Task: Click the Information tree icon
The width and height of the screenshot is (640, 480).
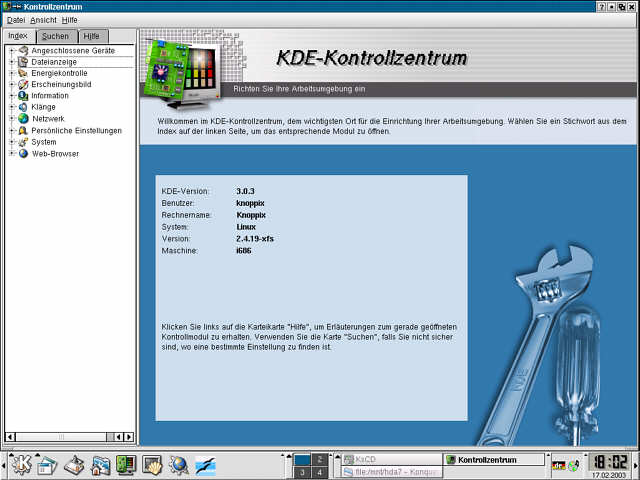Action: click(x=23, y=96)
